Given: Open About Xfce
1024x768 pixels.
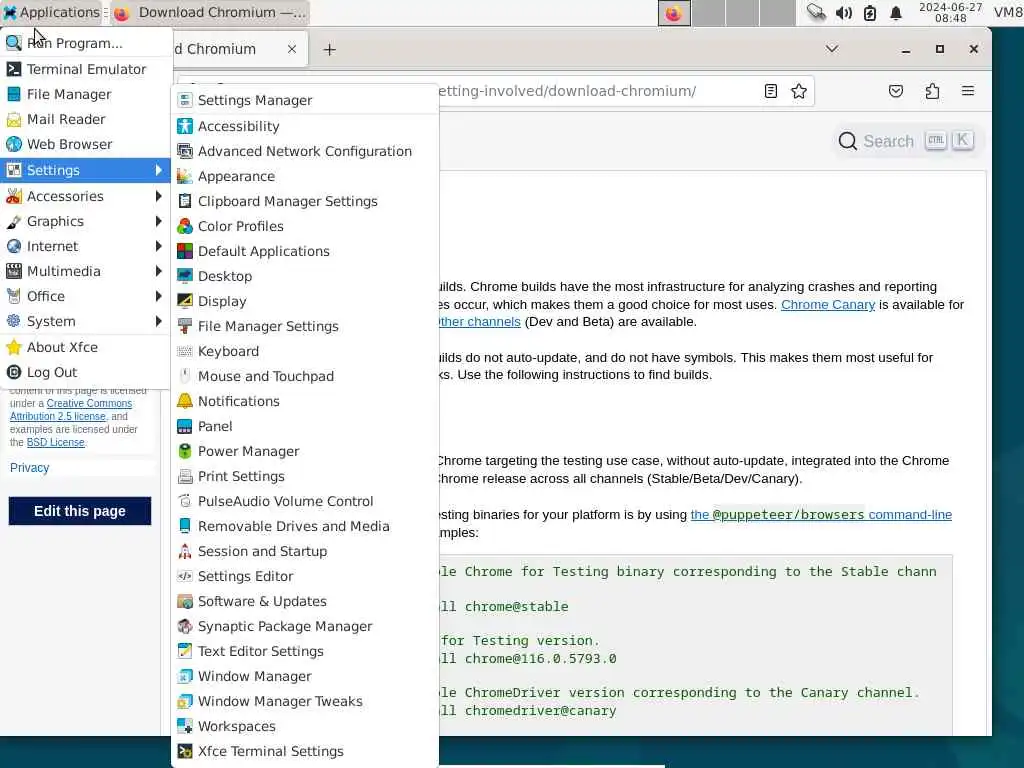Looking at the screenshot, I should [x=85, y=347].
